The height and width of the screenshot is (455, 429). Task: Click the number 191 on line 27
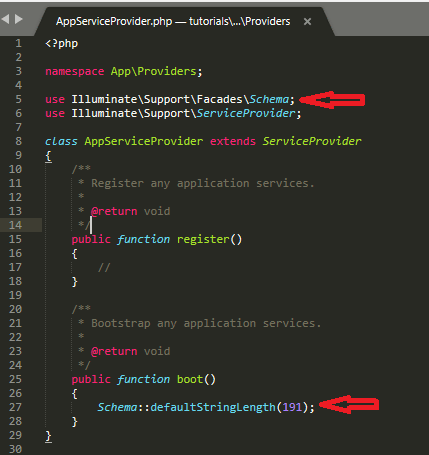[x=292, y=407]
